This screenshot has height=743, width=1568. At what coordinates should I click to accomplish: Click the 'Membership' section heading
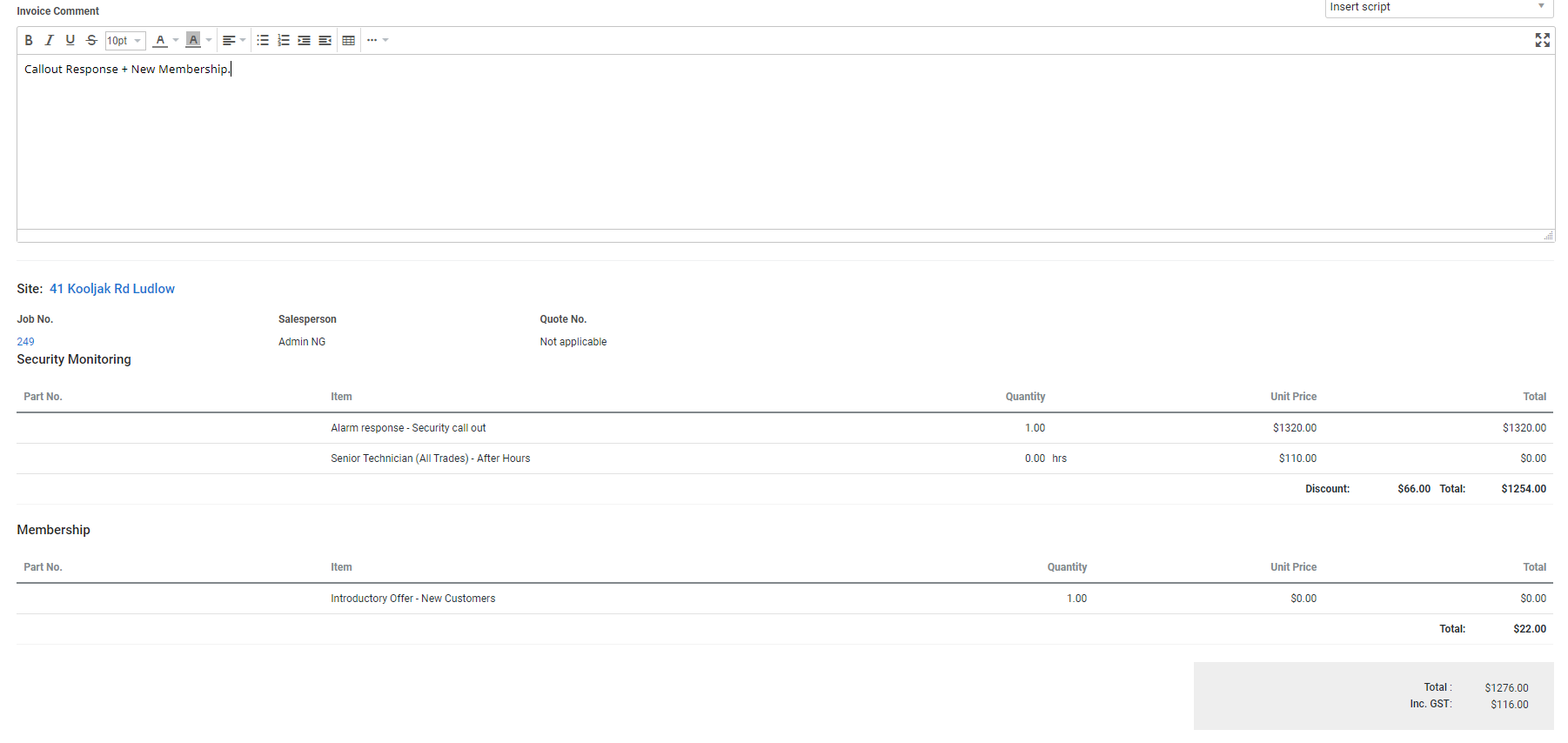[x=53, y=530]
